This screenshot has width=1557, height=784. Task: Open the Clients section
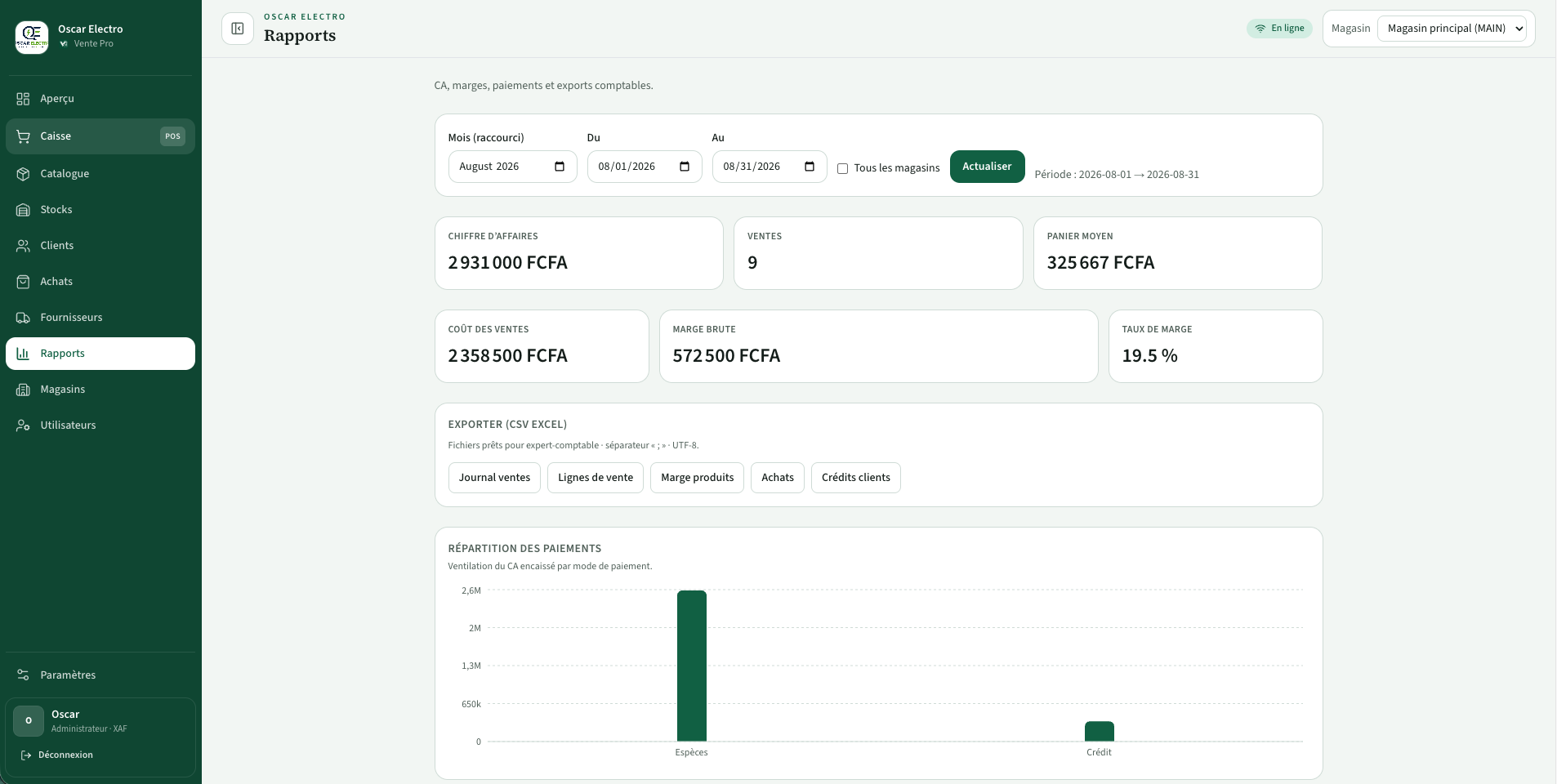pyautogui.click(x=100, y=246)
